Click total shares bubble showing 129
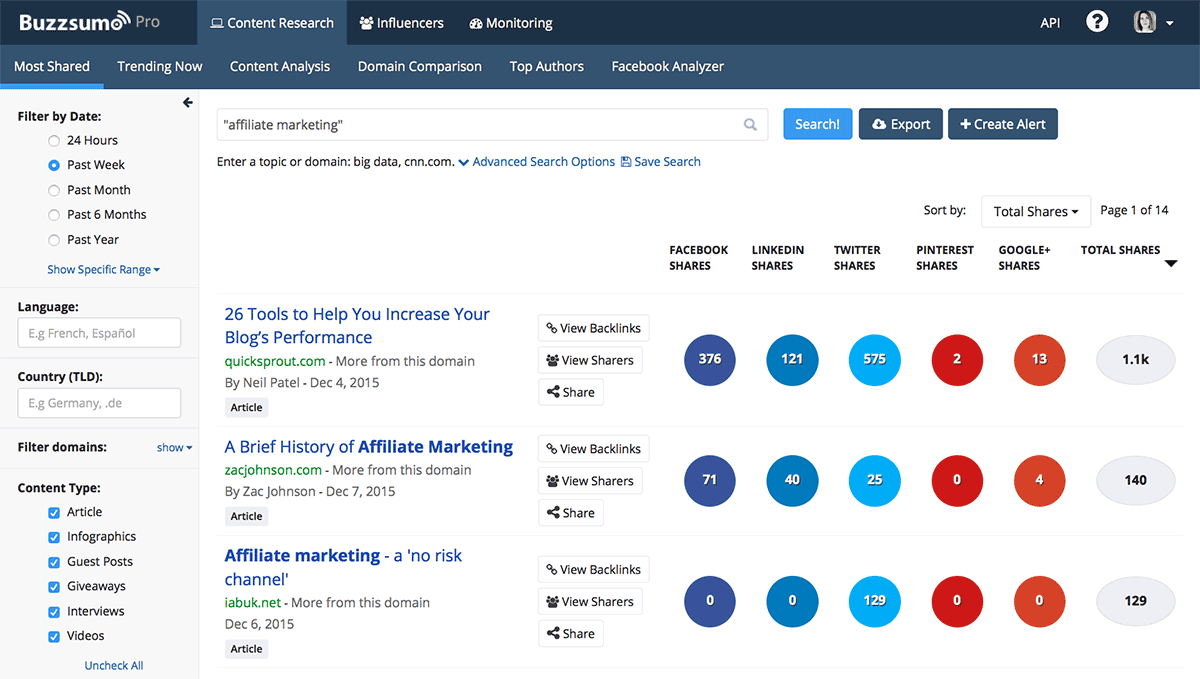The image size is (1200, 679). coord(1135,601)
